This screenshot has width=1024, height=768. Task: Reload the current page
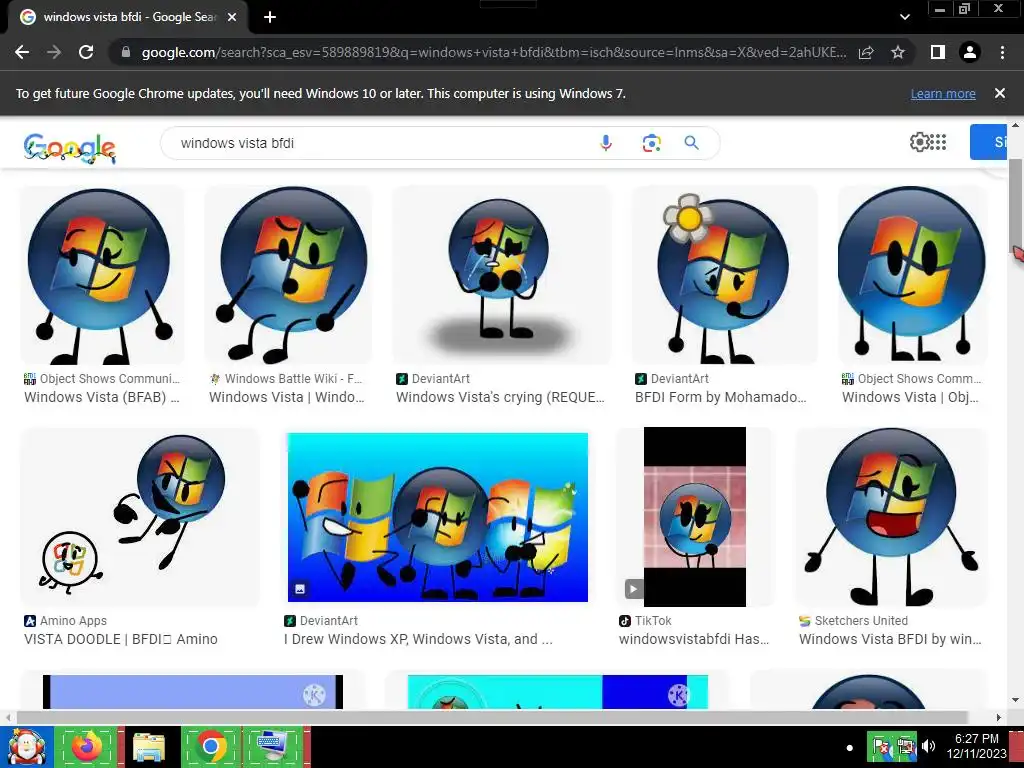86,52
